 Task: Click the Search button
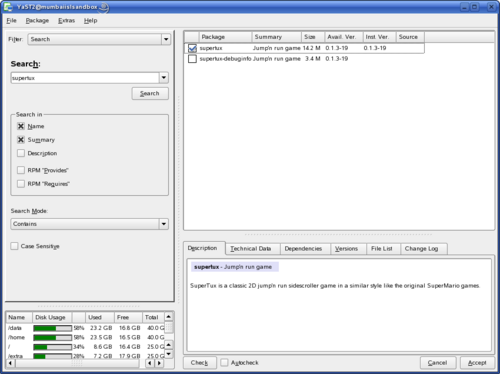coord(150,94)
